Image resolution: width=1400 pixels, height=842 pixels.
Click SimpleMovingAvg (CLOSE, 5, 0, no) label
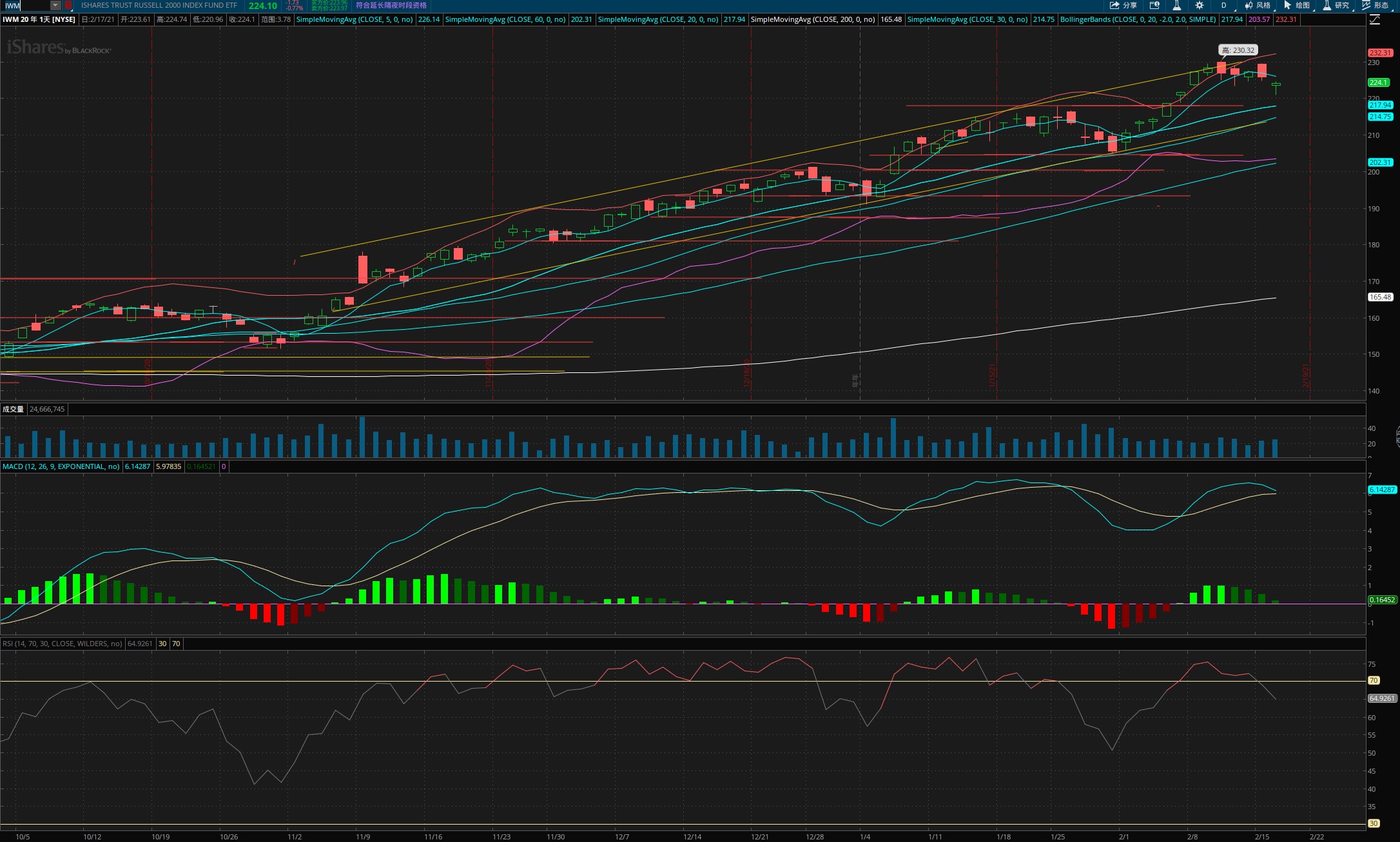[354, 19]
